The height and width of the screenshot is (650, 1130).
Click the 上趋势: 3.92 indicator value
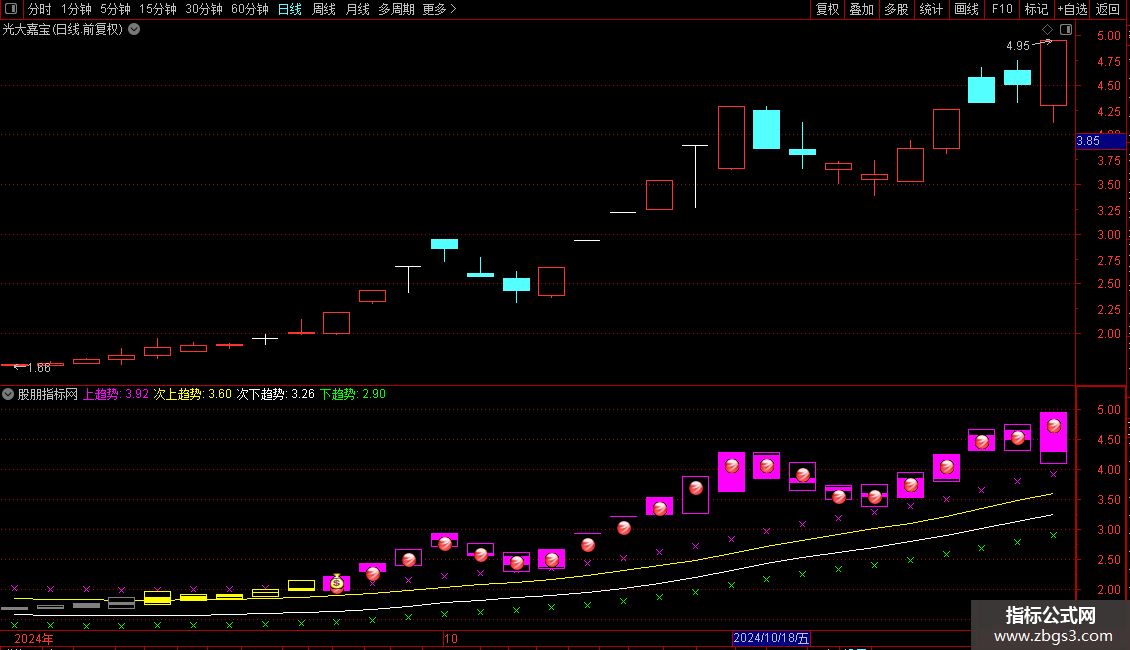(116, 394)
